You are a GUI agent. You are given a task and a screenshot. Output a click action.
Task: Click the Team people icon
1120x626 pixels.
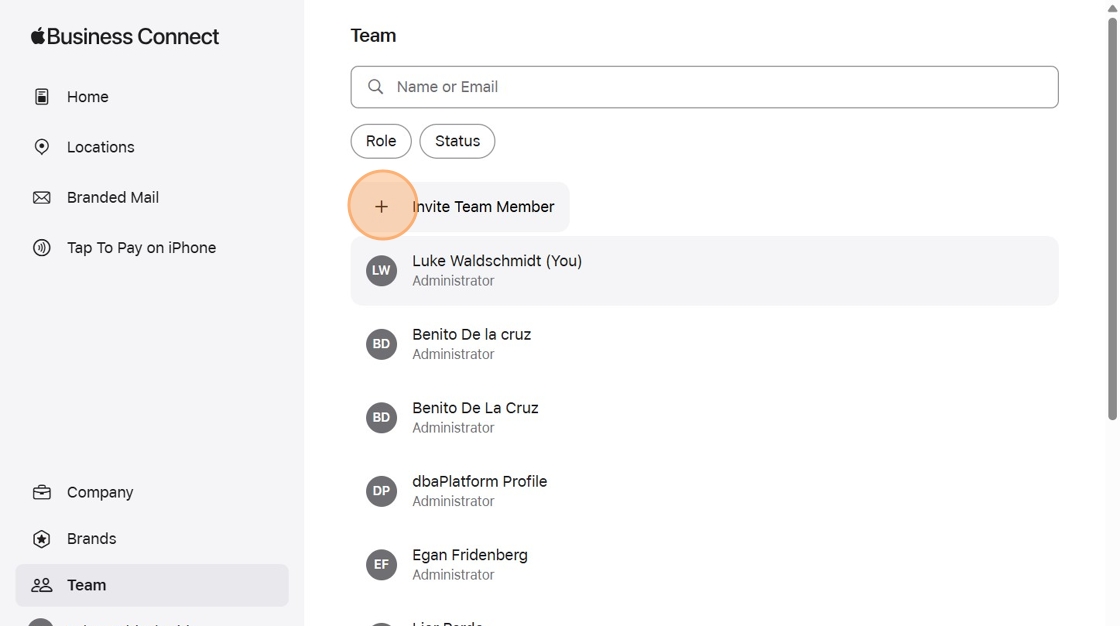41,585
